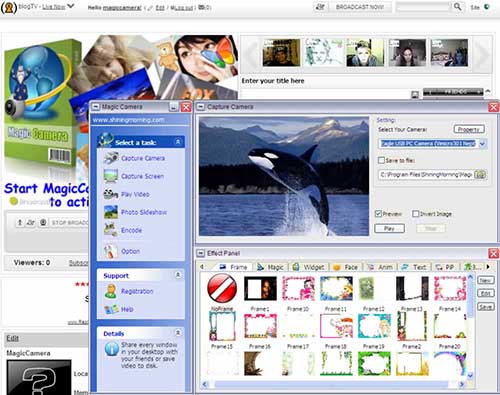Image resolution: width=500 pixels, height=395 pixels.
Task: Switch to the Face tab
Action: click(x=346, y=267)
